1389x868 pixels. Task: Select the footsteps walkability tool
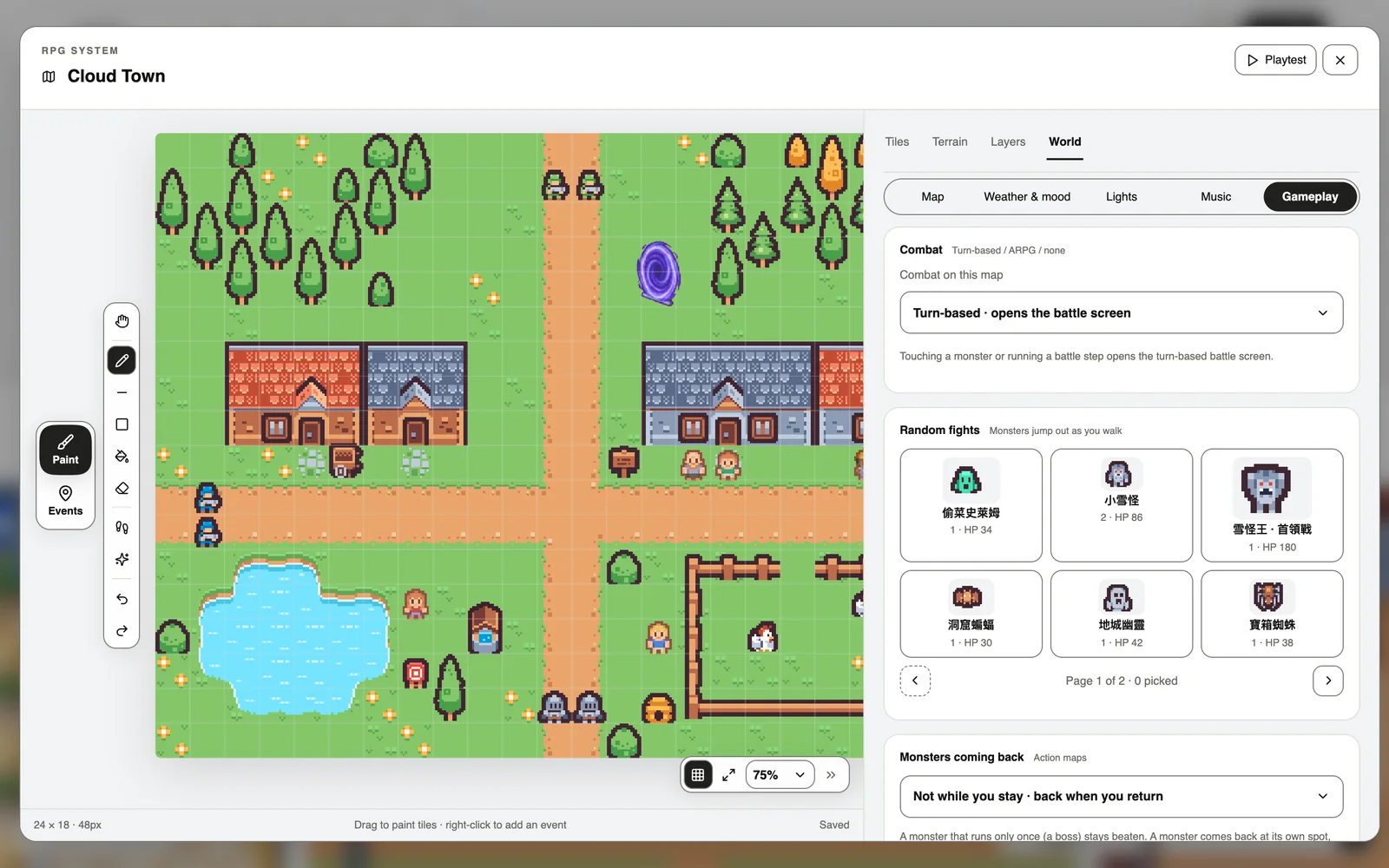pos(122,527)
